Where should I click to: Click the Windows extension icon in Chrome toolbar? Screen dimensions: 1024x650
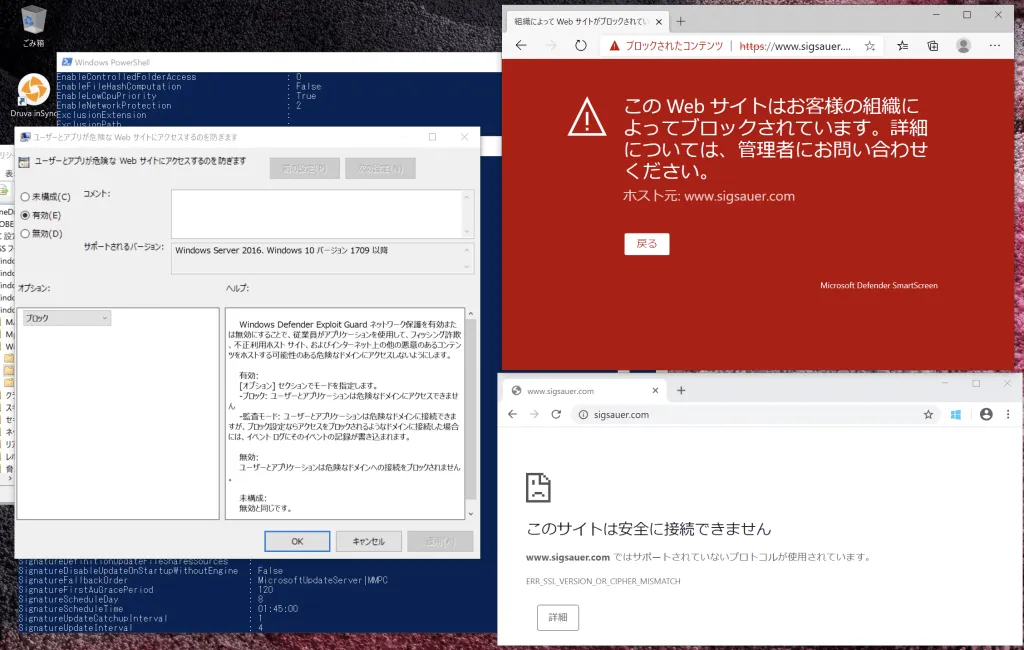click(x=956, y=415)
